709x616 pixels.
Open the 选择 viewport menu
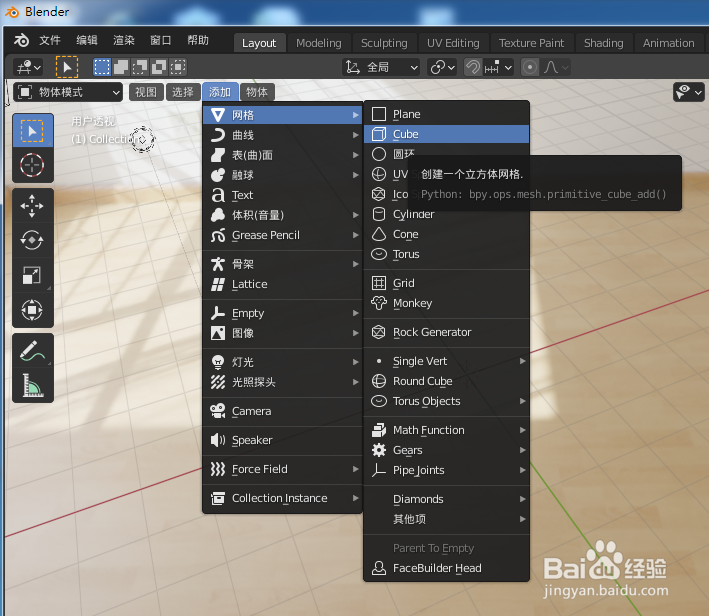coord(183,92)
